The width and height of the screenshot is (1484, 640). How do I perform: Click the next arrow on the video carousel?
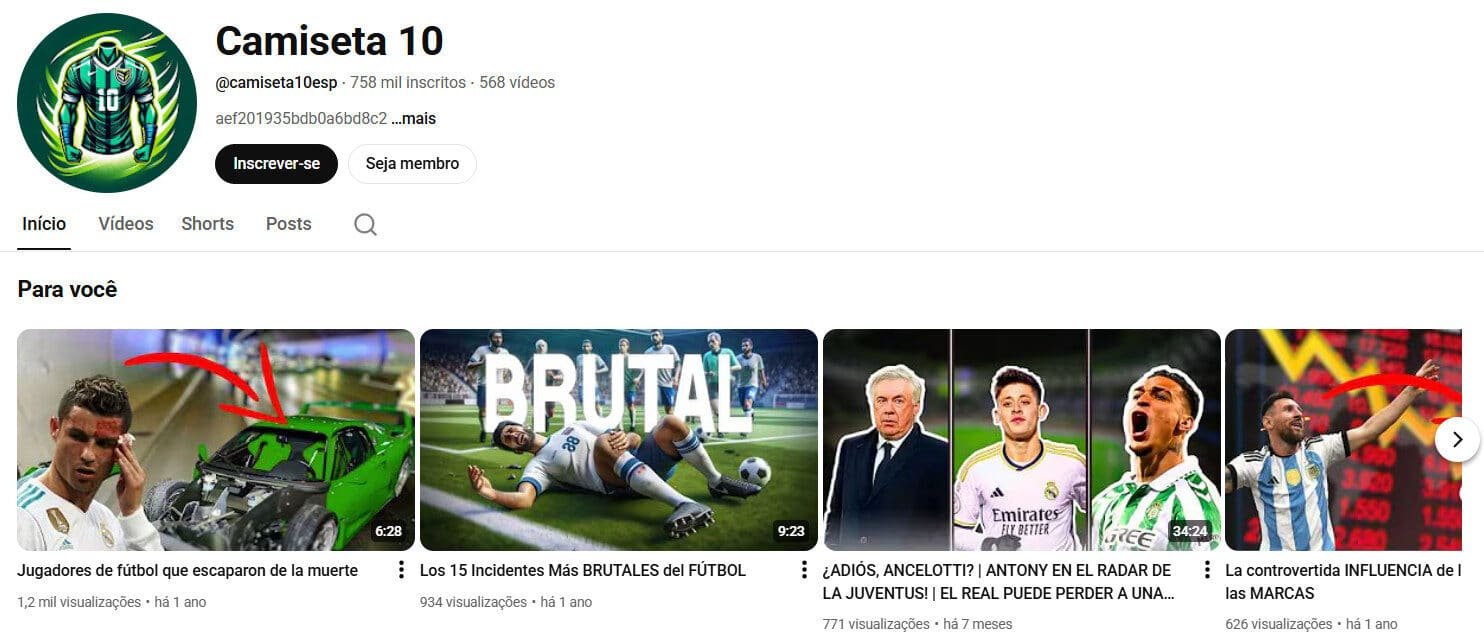click(1459, 439)
